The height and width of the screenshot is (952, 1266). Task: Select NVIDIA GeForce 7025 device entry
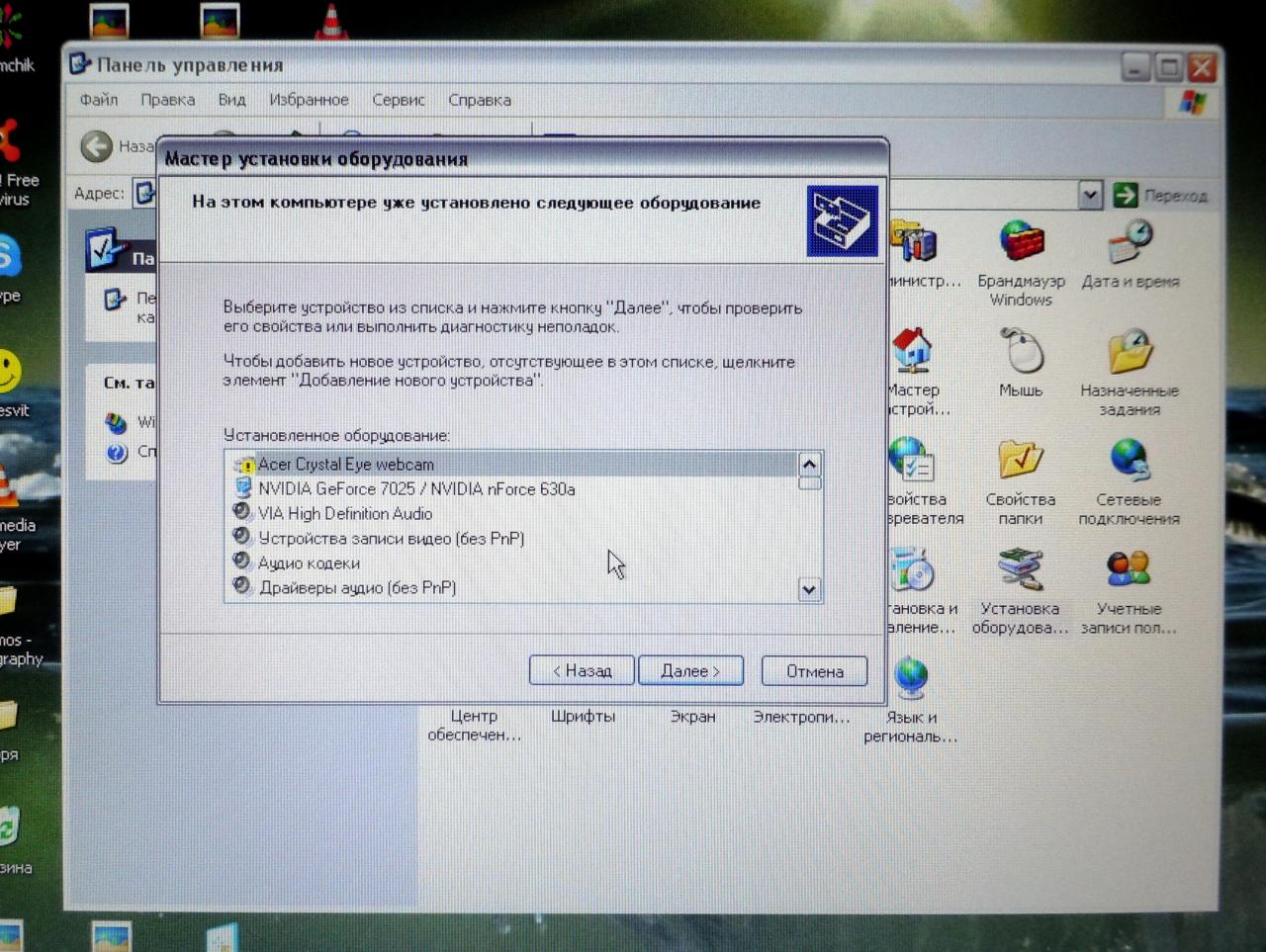[415, 489]
